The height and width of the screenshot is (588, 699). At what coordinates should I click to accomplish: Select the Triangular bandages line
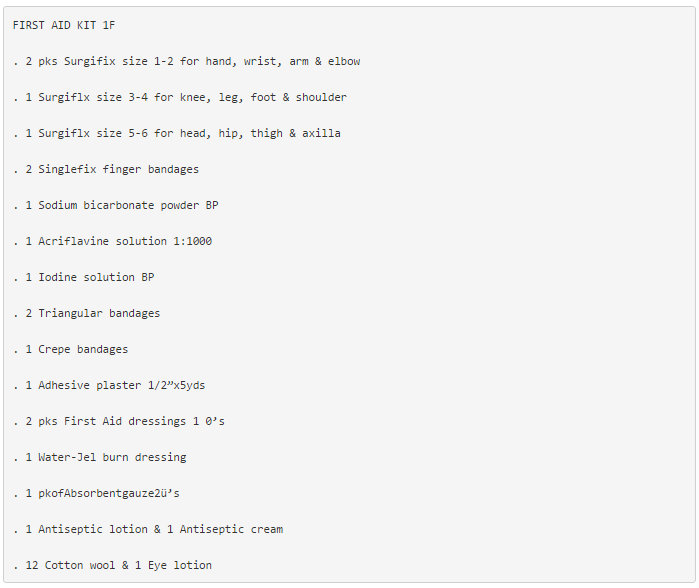tap(86, 314)
